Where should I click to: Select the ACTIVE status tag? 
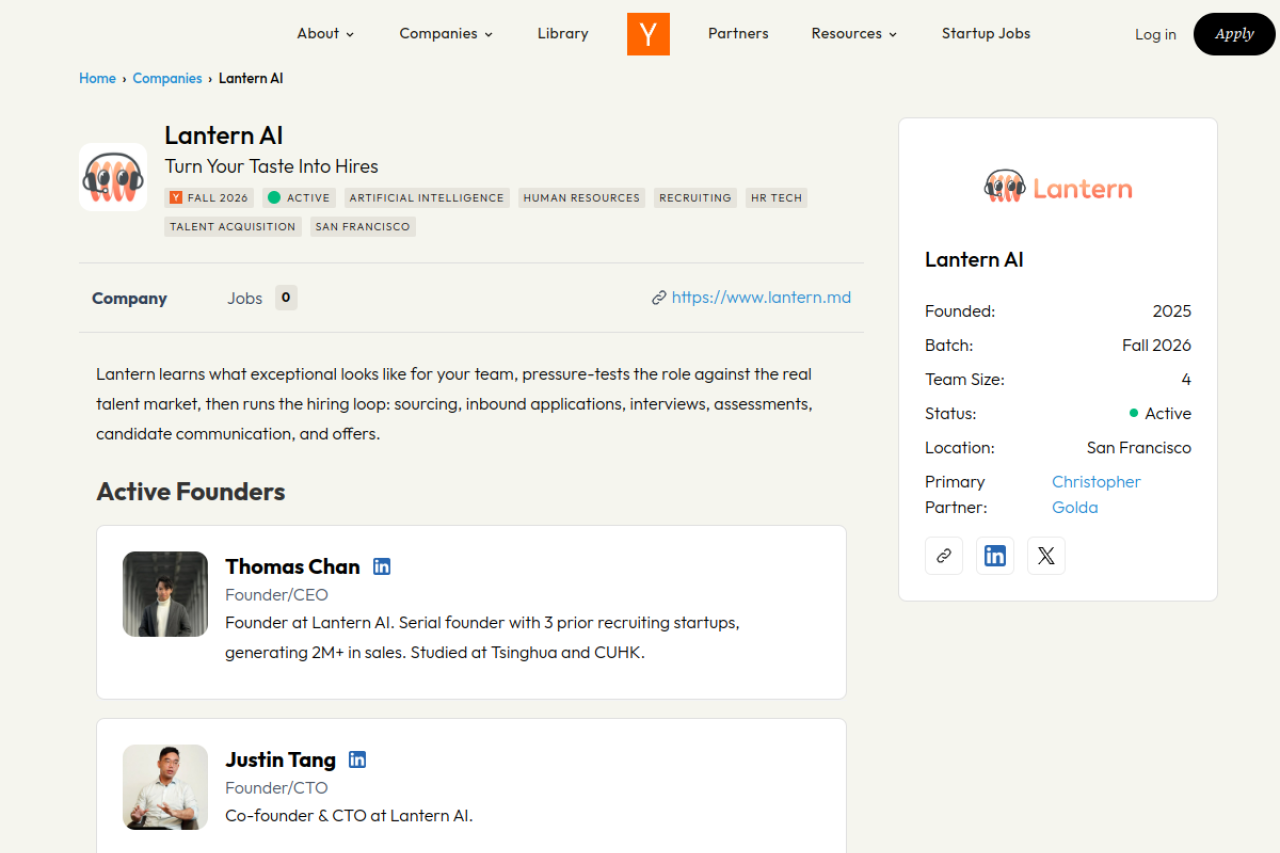coord(299,198)
